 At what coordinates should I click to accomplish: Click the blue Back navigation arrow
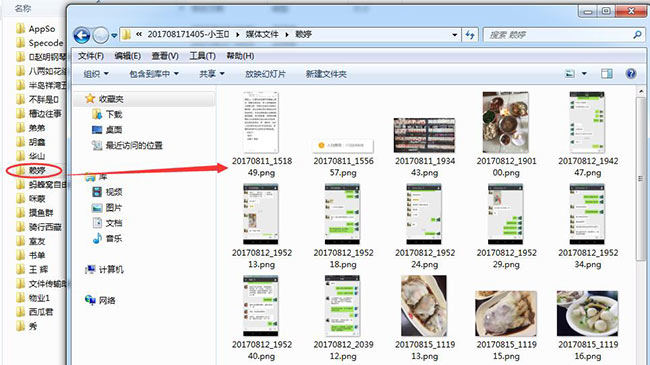click(x=82, y=35)
